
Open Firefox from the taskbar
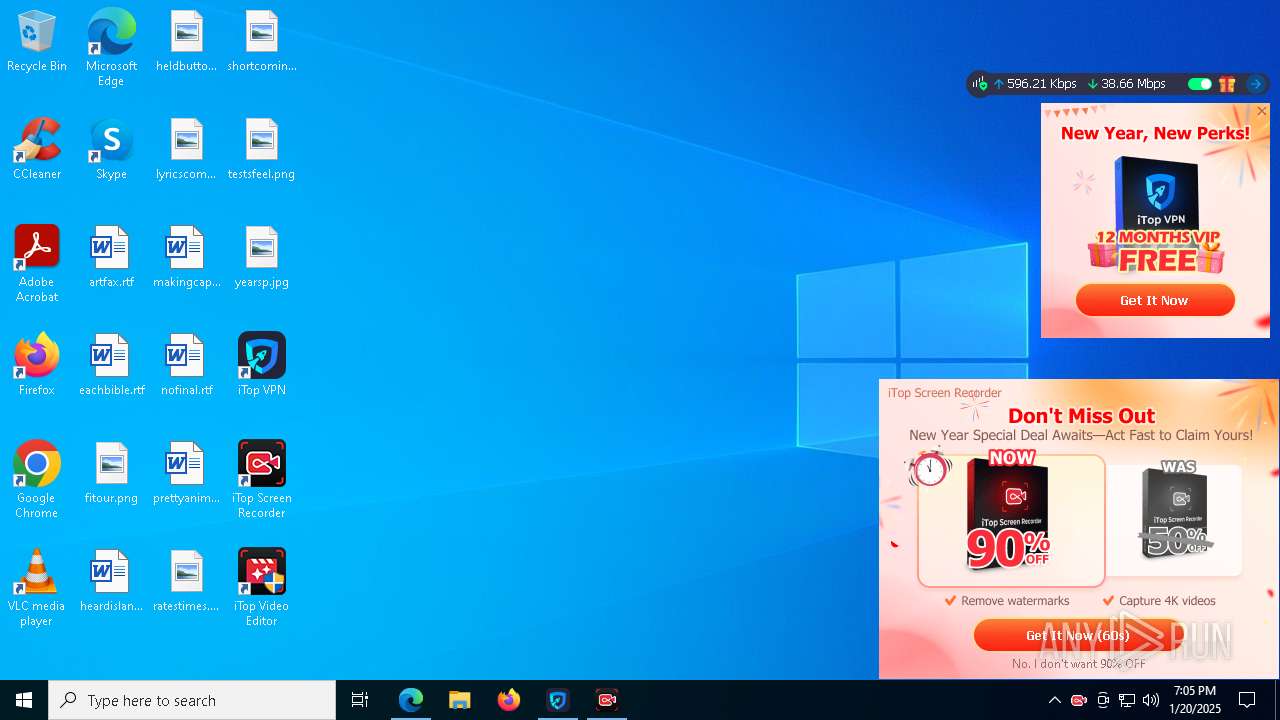[509, 700]
